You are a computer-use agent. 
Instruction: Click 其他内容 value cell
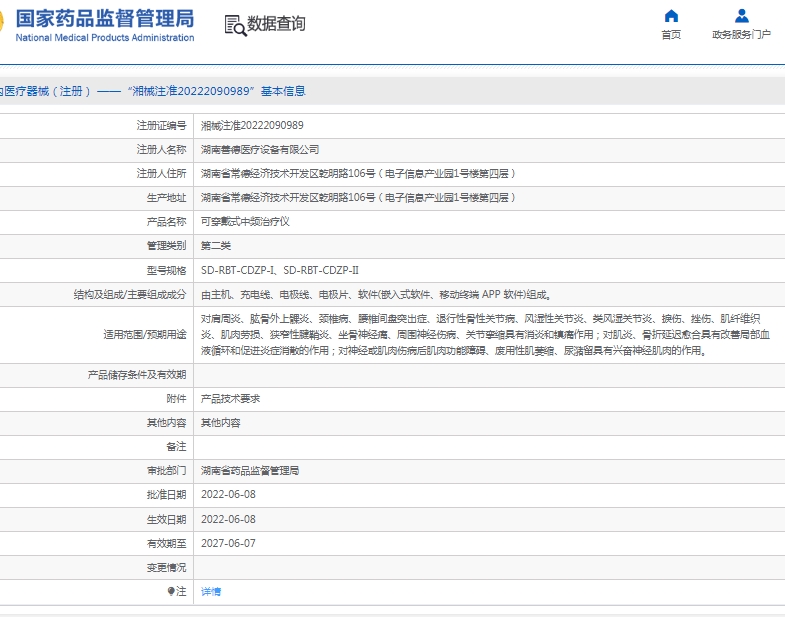point(220,423)
